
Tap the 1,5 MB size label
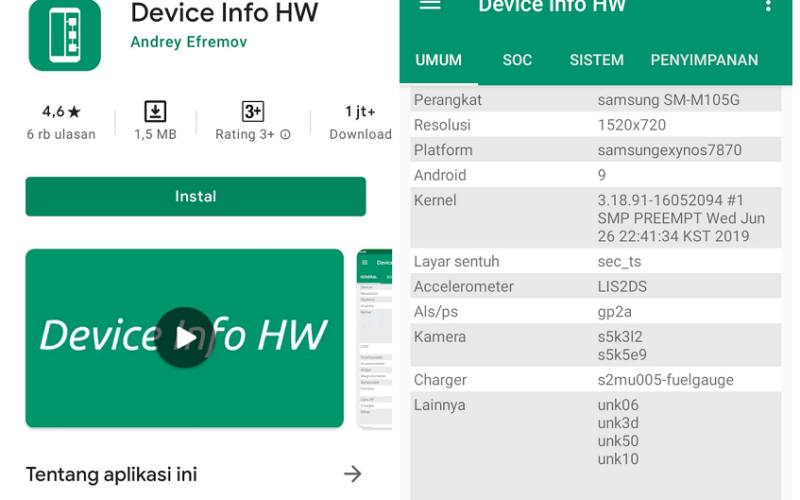coord(155,135)
